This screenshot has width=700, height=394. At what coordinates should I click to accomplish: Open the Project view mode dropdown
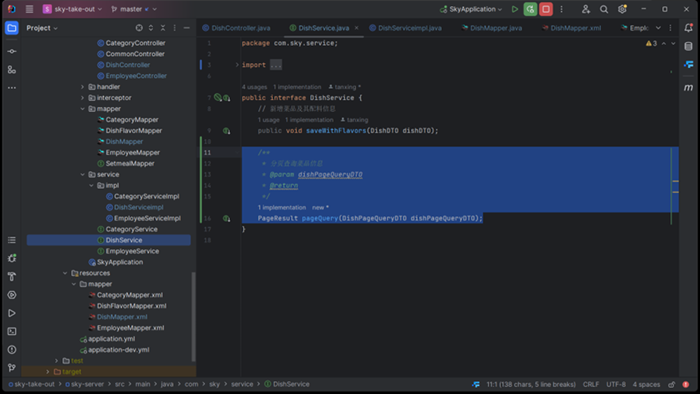click(42, 28)
